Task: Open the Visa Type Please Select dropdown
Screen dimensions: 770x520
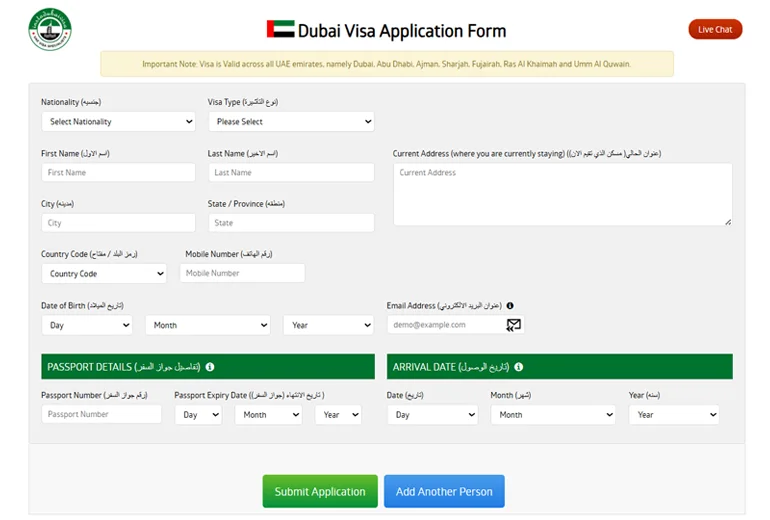Action: [x=291, y=121]
